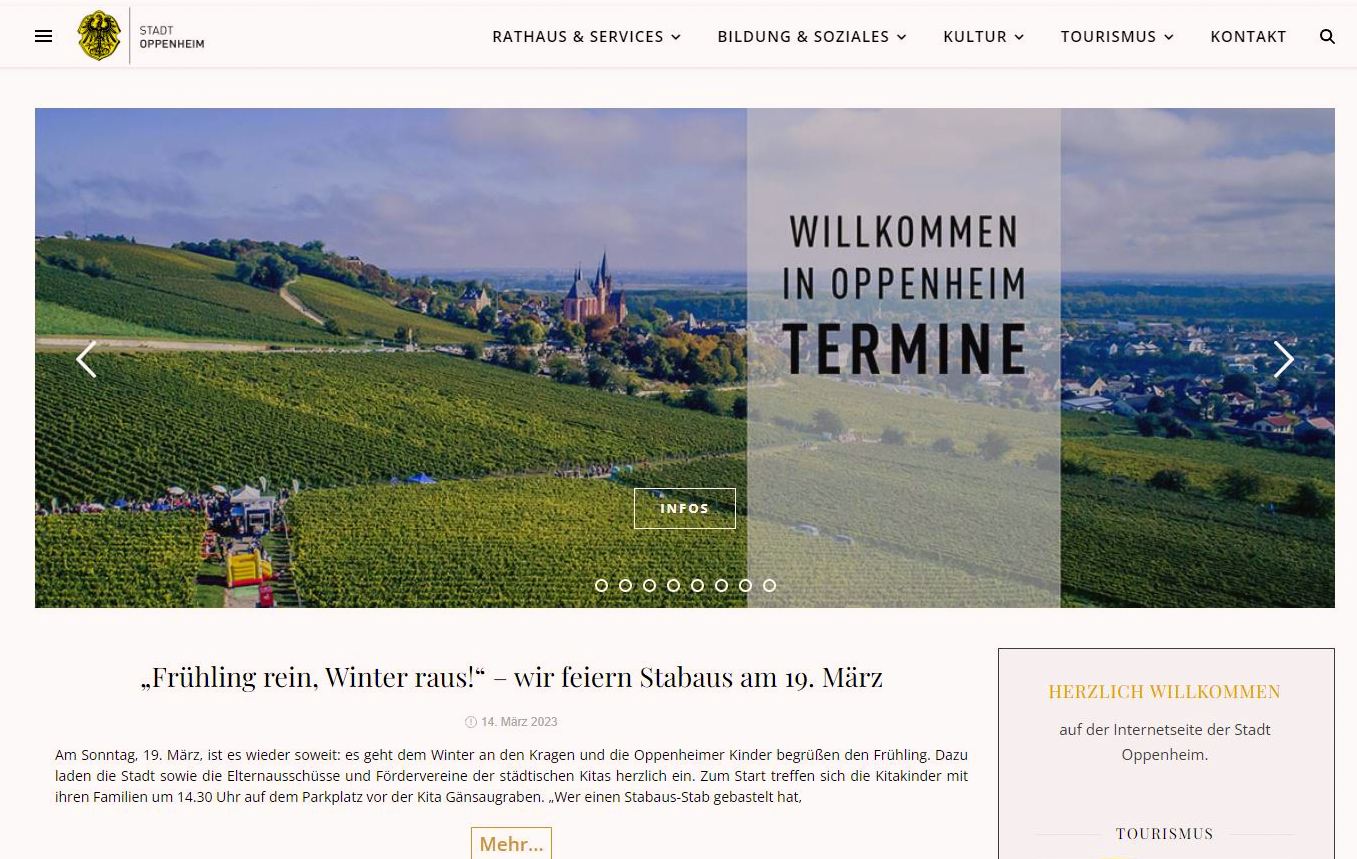Open the Kontakt menu item
Viewport: 1357px width, 859px height.
[x=1248, y=36]
